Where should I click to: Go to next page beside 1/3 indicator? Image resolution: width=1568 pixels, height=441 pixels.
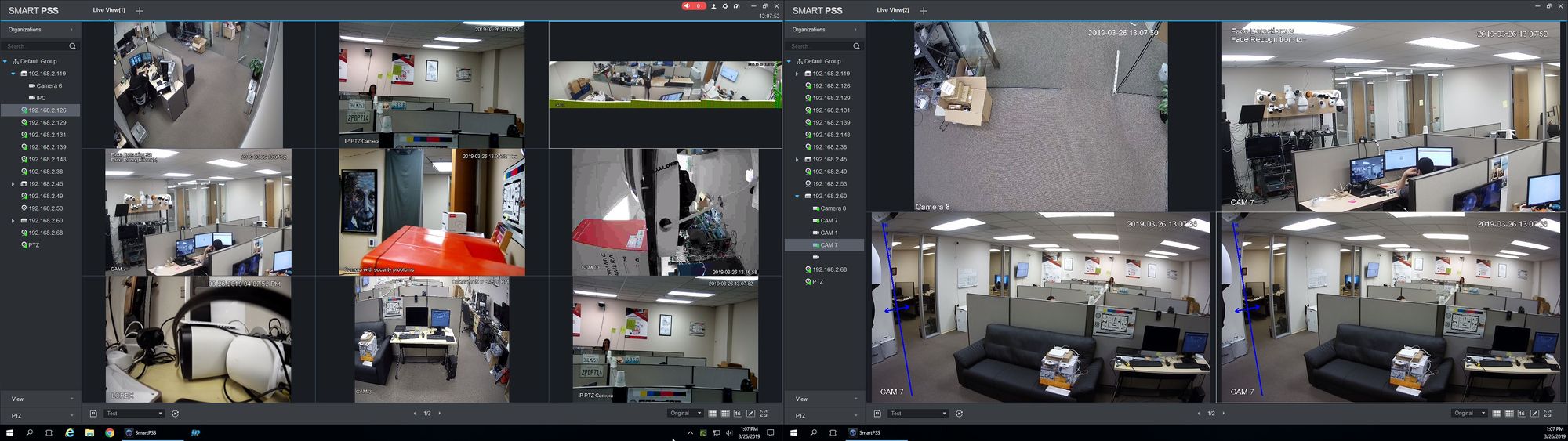point(439,414)
